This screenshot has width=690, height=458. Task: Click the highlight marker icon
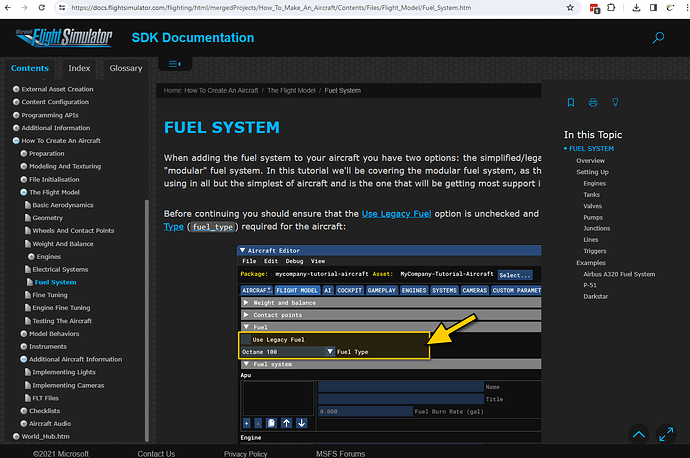(x=615, y=103)
